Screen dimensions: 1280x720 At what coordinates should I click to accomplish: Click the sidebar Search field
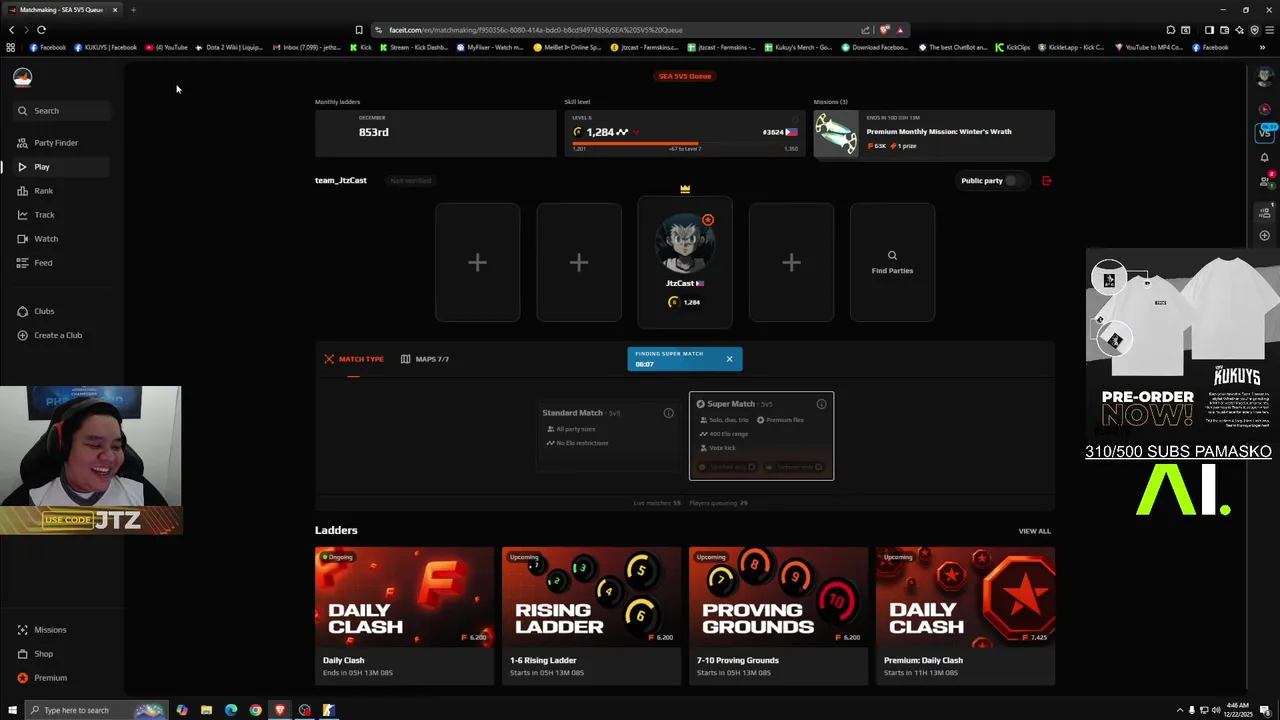click(x=62, y=111)
